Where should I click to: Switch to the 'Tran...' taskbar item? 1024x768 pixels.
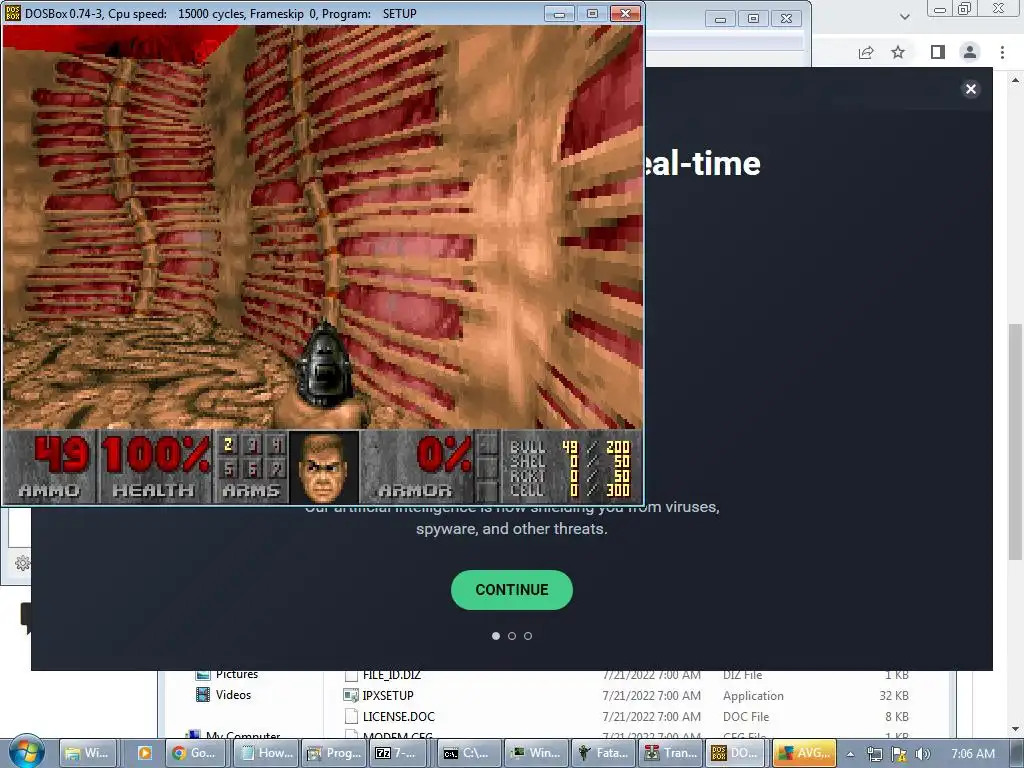coord(671,753)
